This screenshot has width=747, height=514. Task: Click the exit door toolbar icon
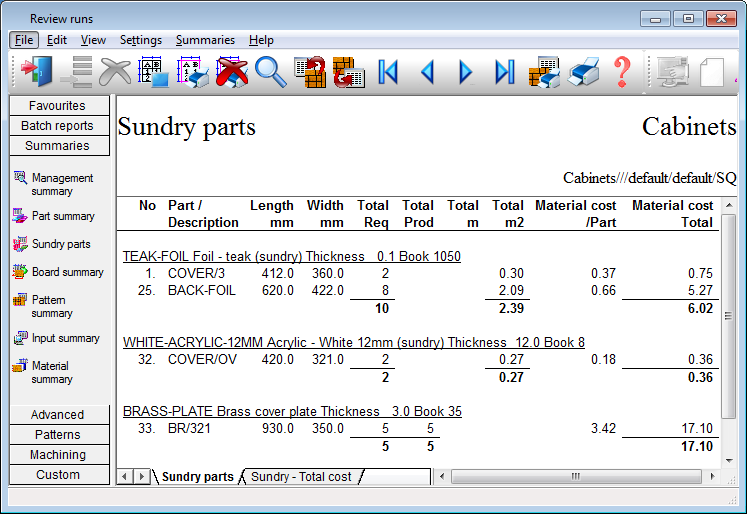point(37,72)
